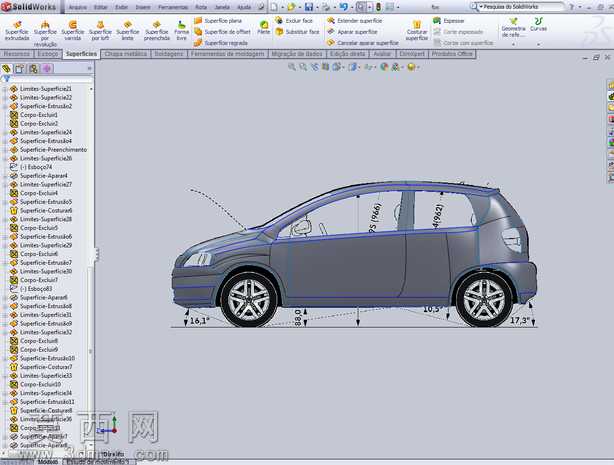Viewport: 614px width, 465px height.
Task: Open the Help question mark icon
Action: [571, 7]
